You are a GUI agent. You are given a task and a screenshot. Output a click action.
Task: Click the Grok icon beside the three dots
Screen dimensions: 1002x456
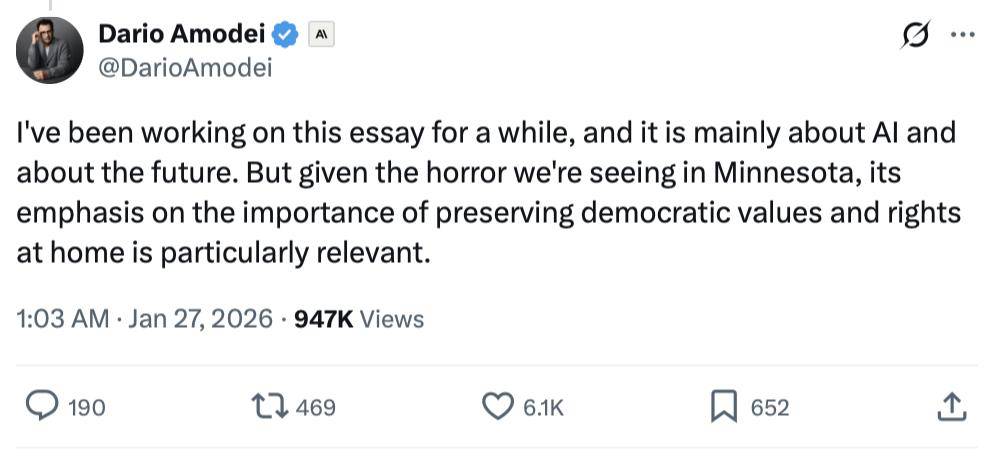[913, 35]
